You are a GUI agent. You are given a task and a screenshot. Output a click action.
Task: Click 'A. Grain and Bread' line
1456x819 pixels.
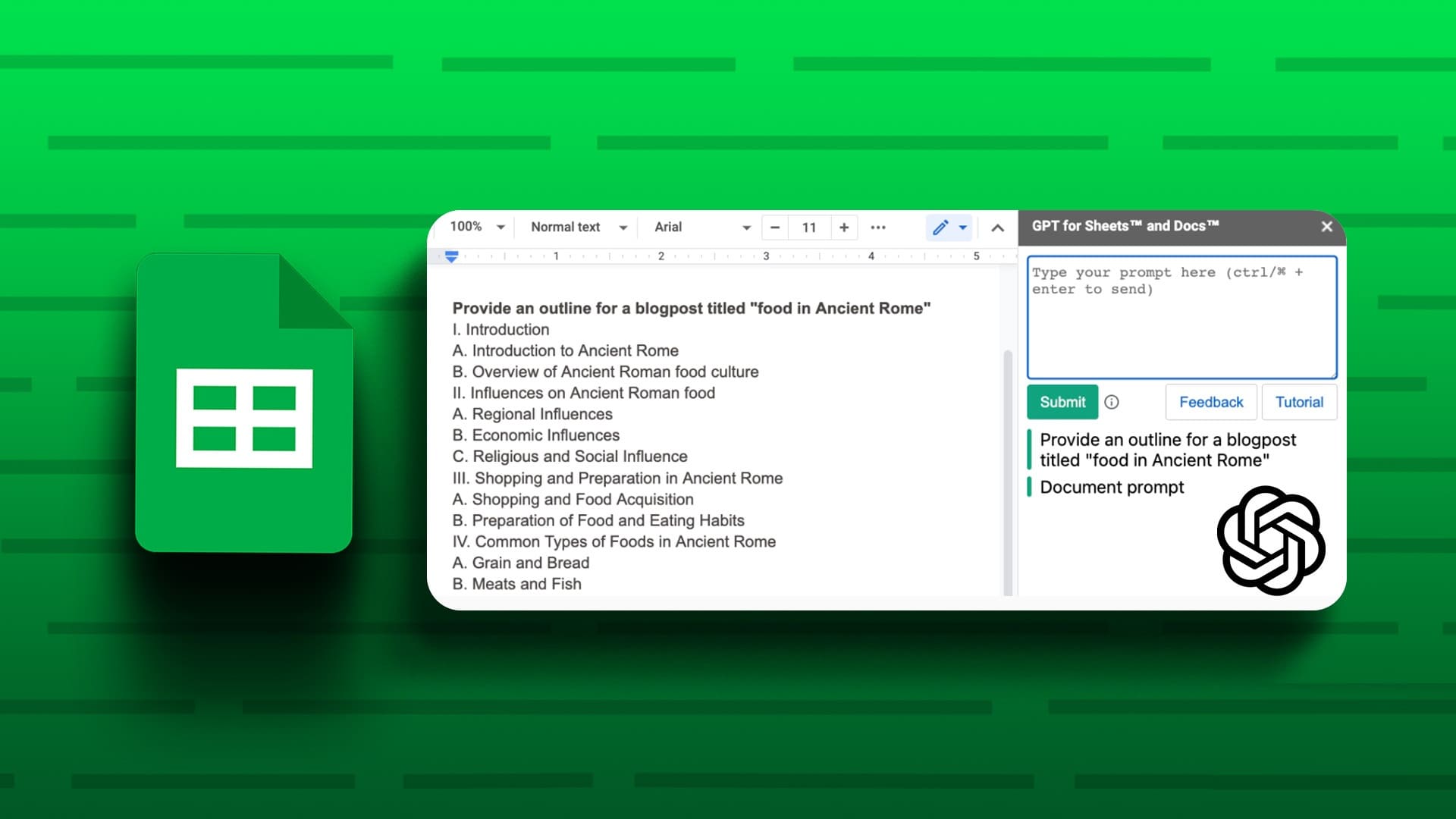[x=520, y=563]
